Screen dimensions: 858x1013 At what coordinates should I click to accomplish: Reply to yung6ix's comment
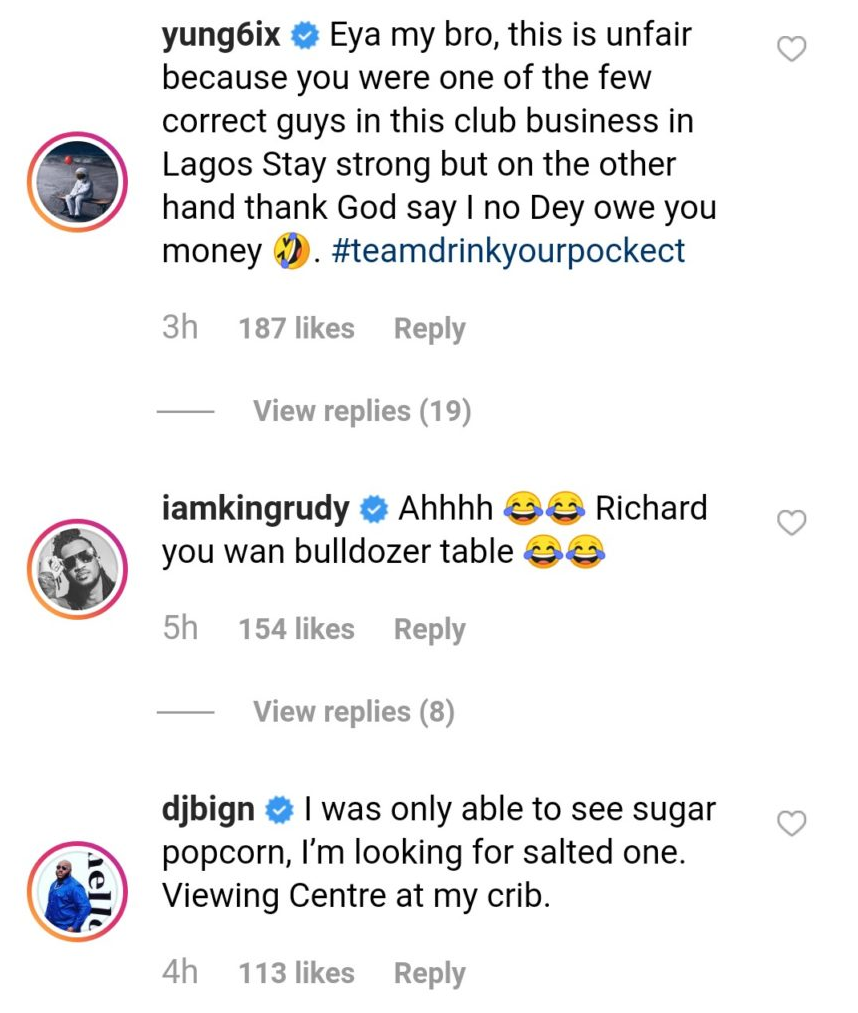tap(429, 329)
